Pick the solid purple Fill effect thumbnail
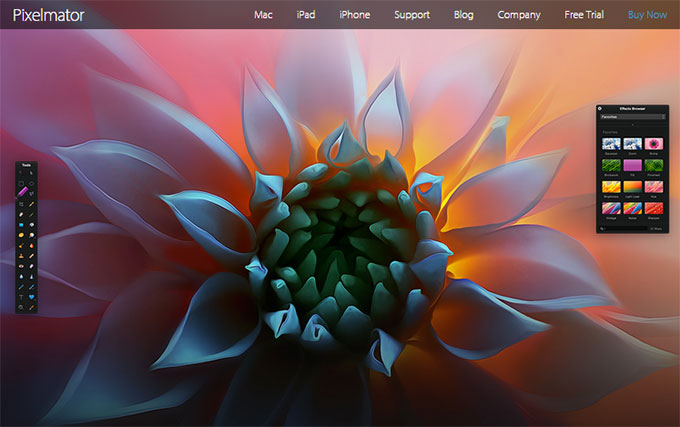Image resolution: width=680 pixels, height=427 pixels. pyautogui.click(x=632, y=165)
